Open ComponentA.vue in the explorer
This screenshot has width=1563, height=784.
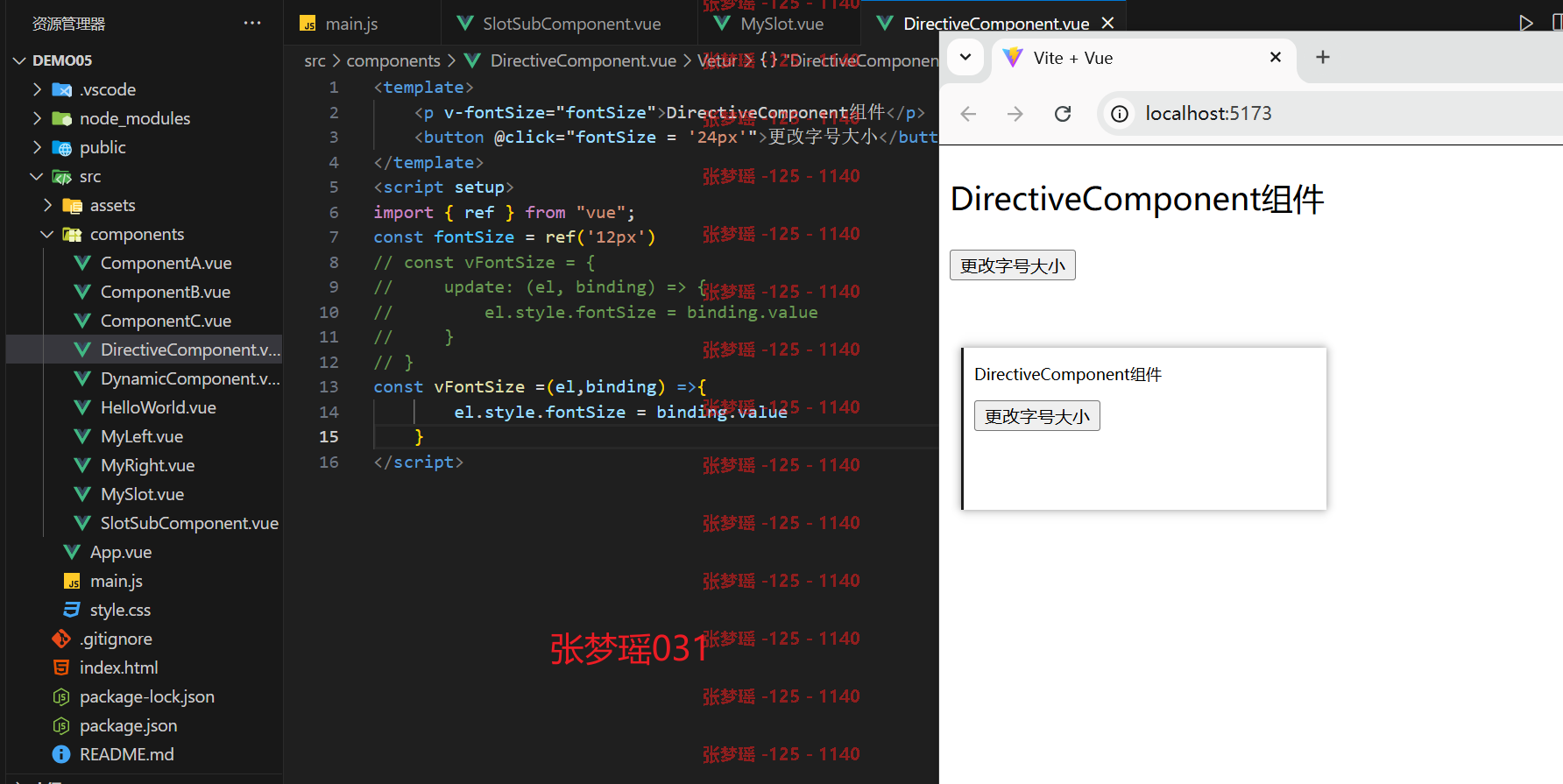pos(166,263)
